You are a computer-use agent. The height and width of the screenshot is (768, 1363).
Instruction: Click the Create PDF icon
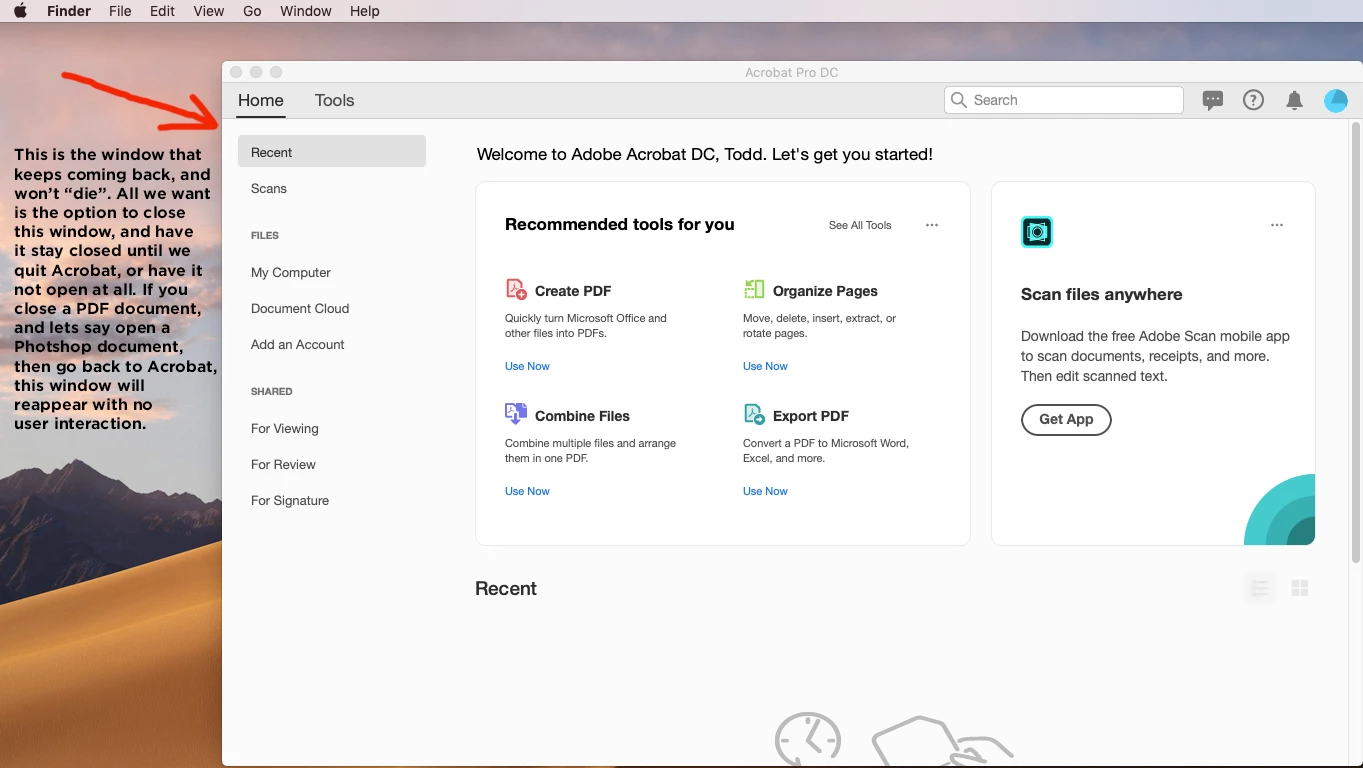(516, 290)
